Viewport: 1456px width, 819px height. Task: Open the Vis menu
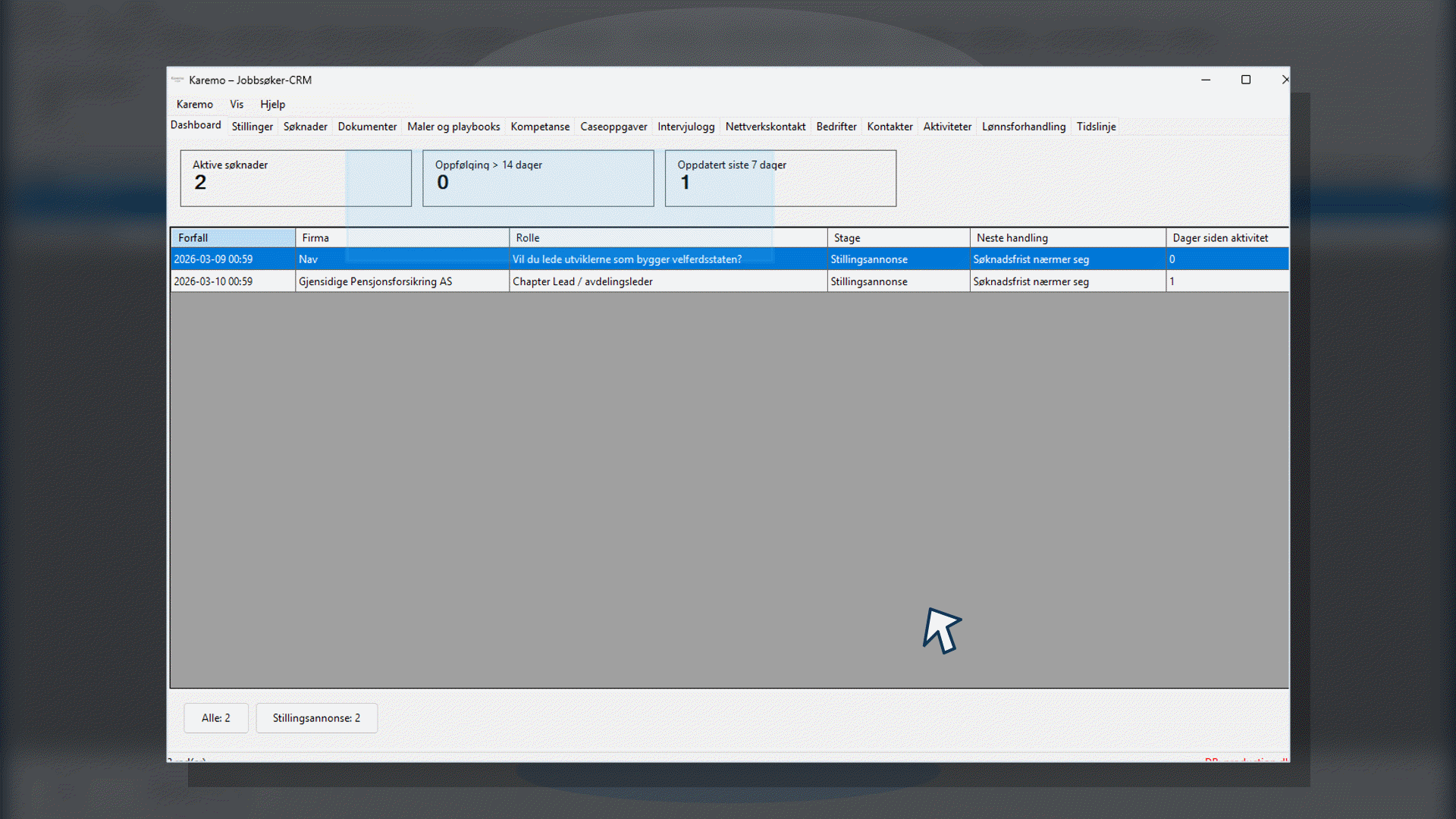[x=237, y=105]
